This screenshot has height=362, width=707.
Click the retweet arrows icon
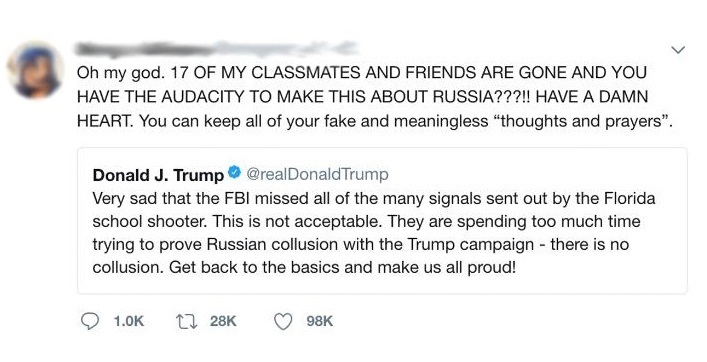point(186,321)
